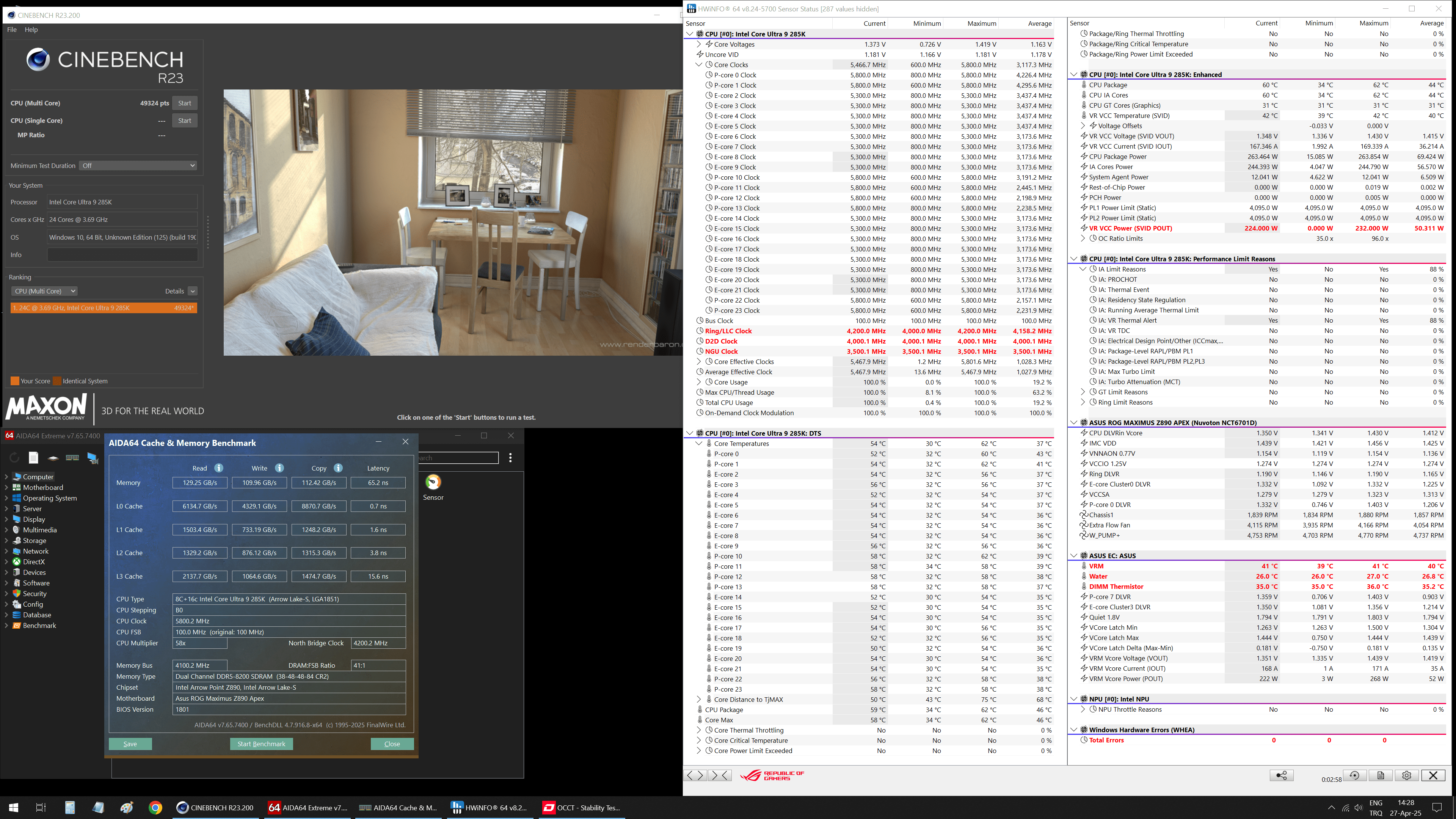This screenshot has height=819, width=1456.
Task: Open the Details dropdown arrow in Ranking
Action: (193, 291)
